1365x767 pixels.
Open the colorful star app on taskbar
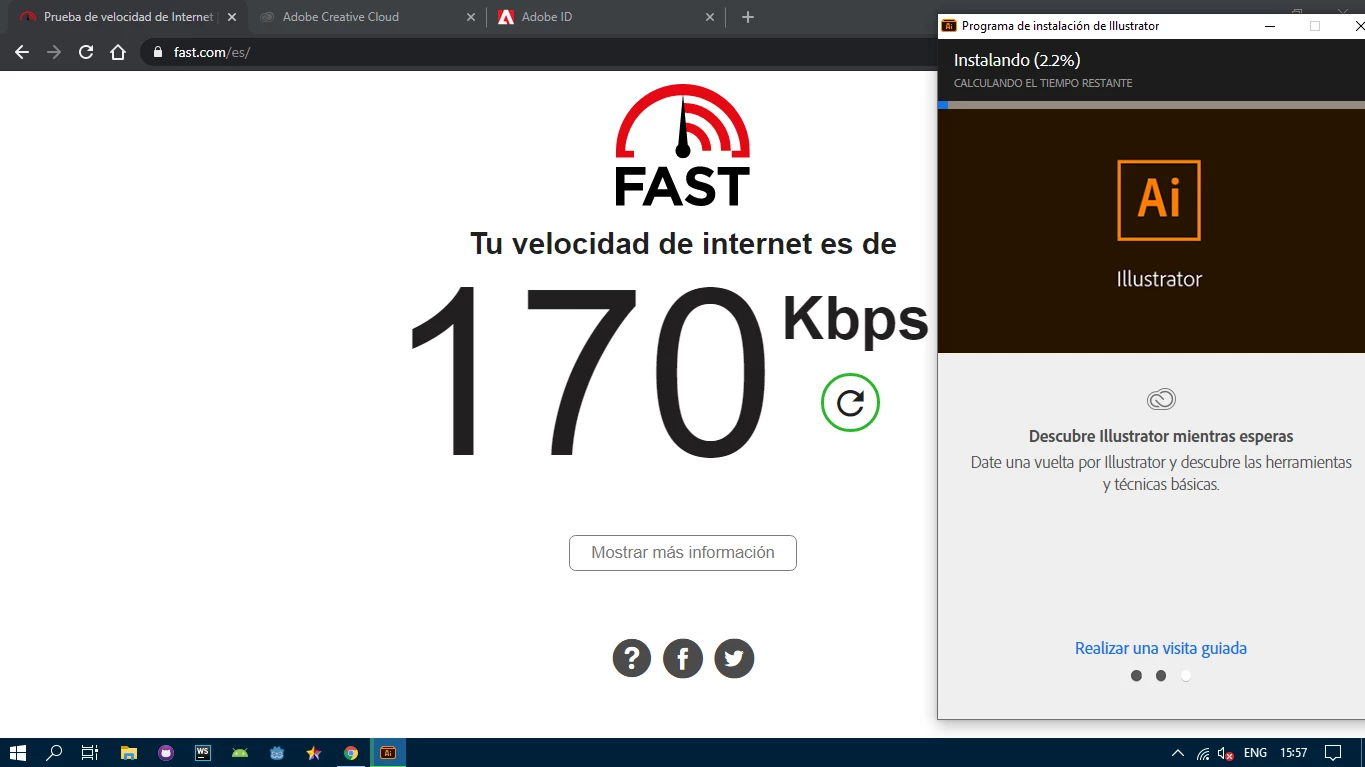[314, 753]
